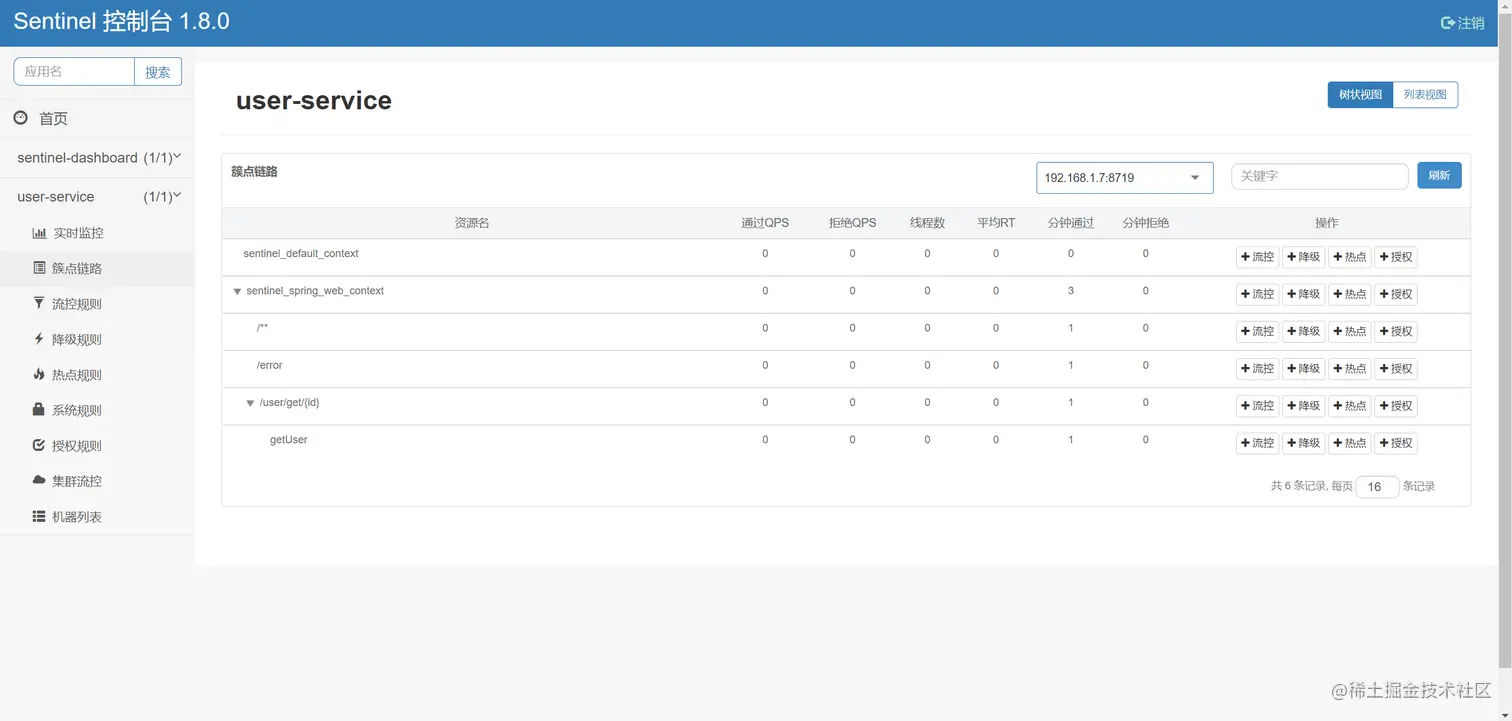Click the logout arrow icon beside 注销
1512x721 pixels.
tap(1447, 23)
